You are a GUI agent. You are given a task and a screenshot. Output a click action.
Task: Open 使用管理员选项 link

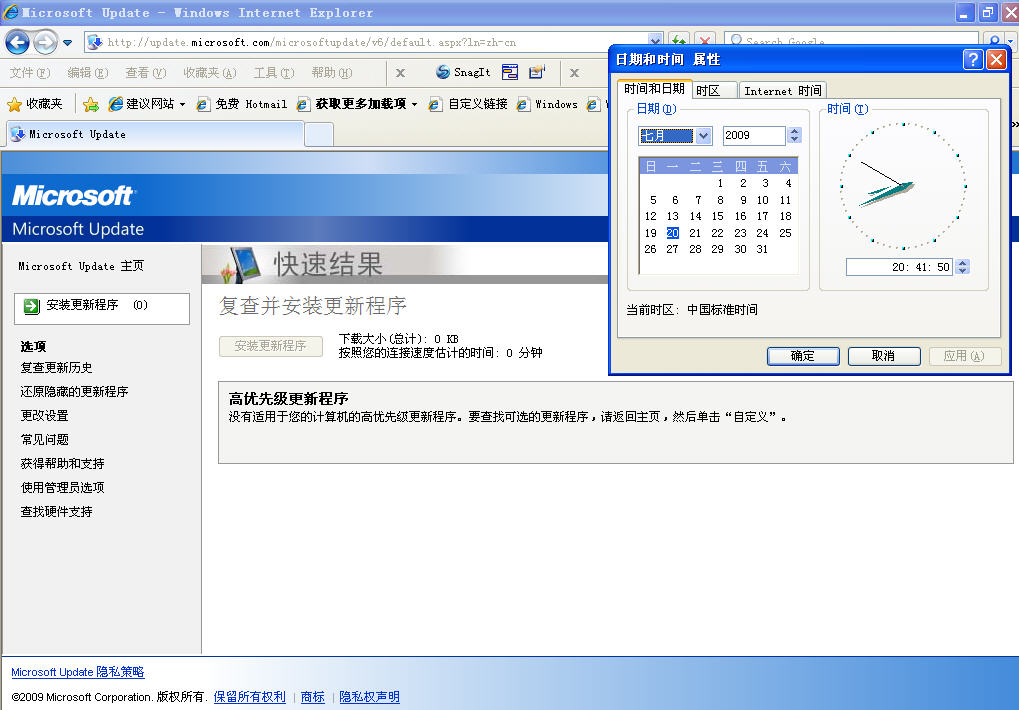(x=62, y=488)
